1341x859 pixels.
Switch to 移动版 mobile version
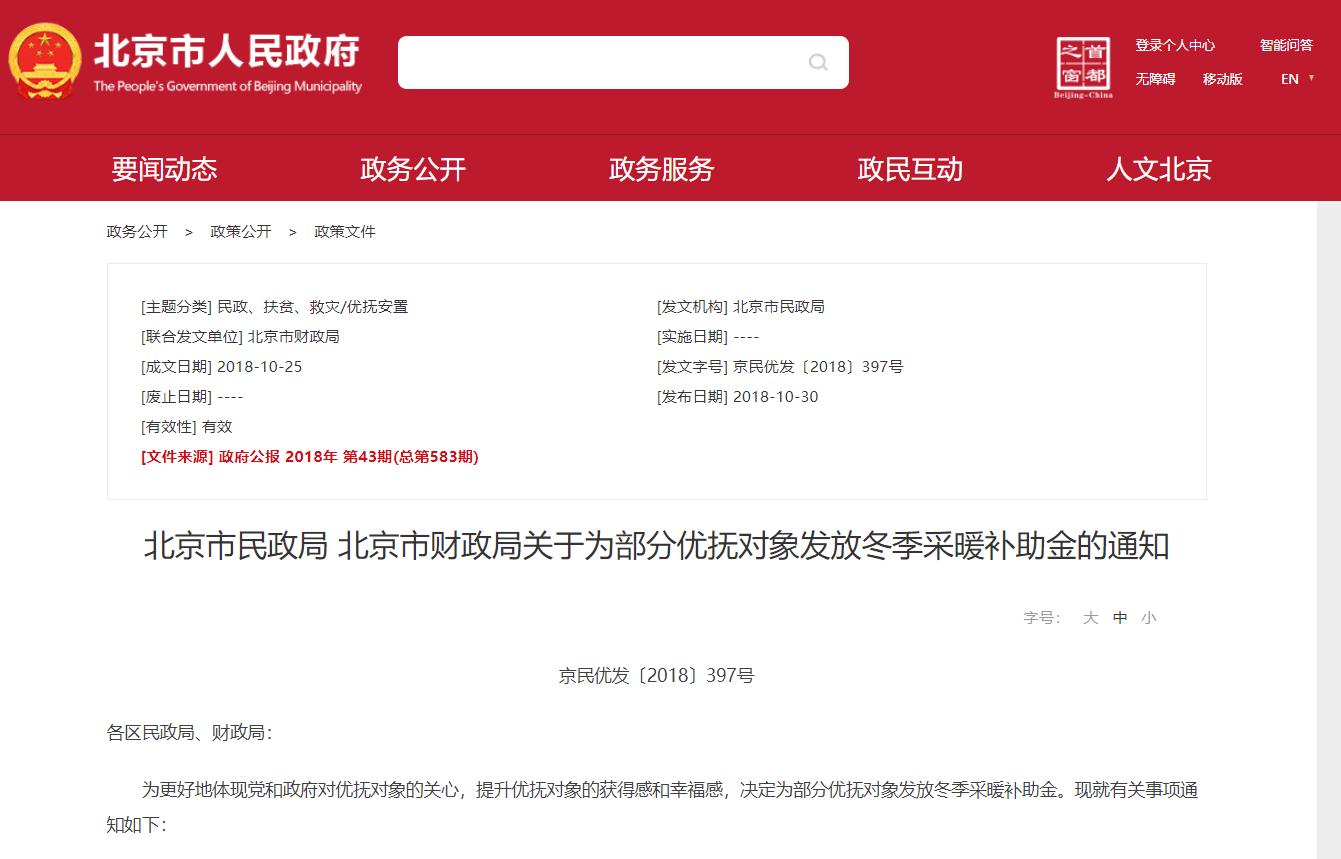[1222, 79]
